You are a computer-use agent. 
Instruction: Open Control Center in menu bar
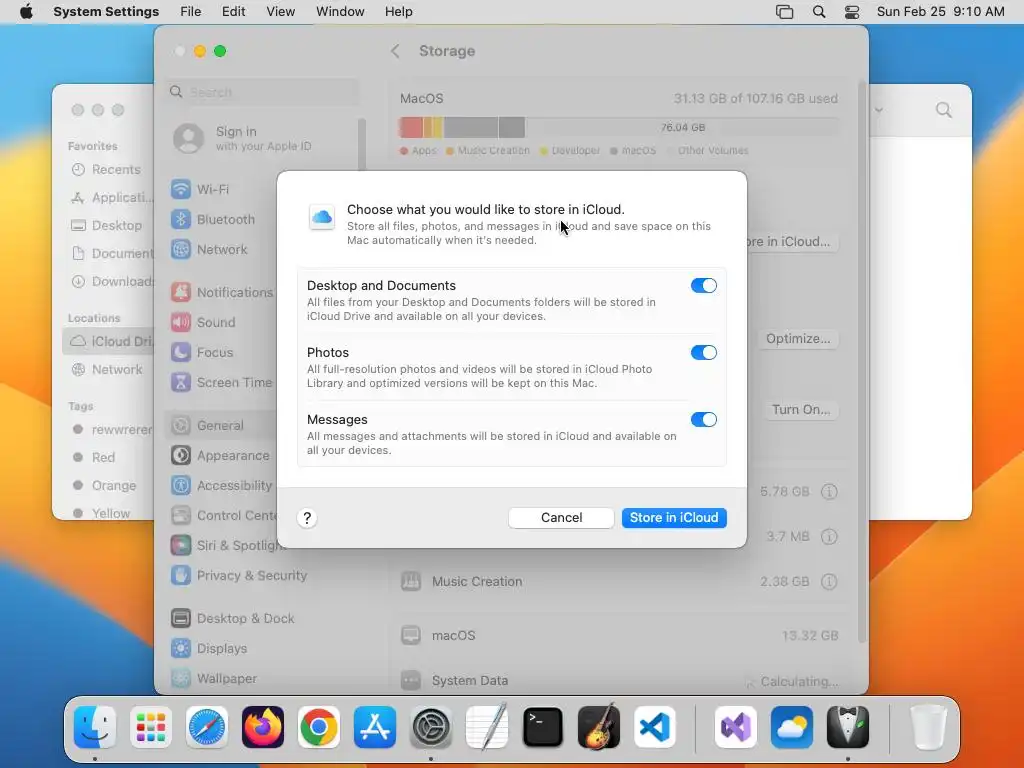point(852,12)
